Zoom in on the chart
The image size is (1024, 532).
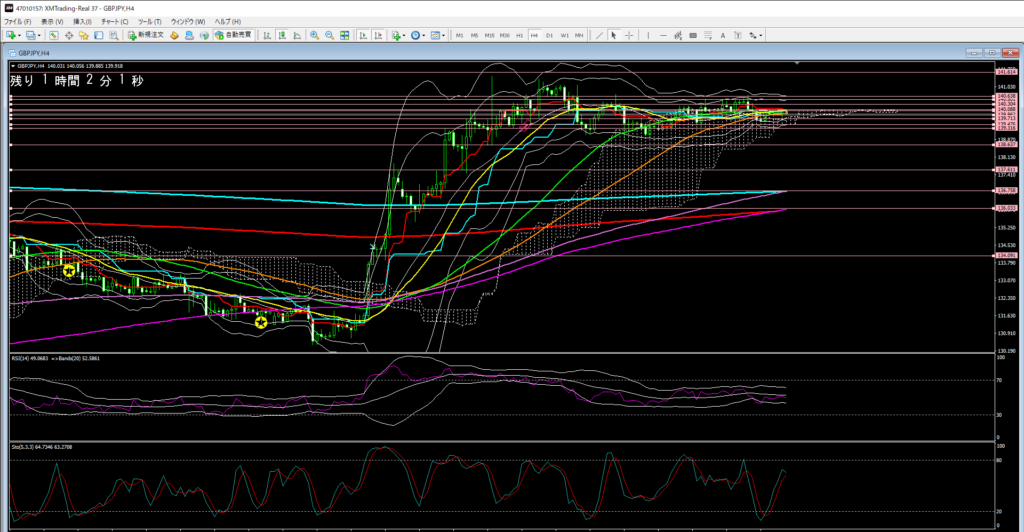coord(315,35)
